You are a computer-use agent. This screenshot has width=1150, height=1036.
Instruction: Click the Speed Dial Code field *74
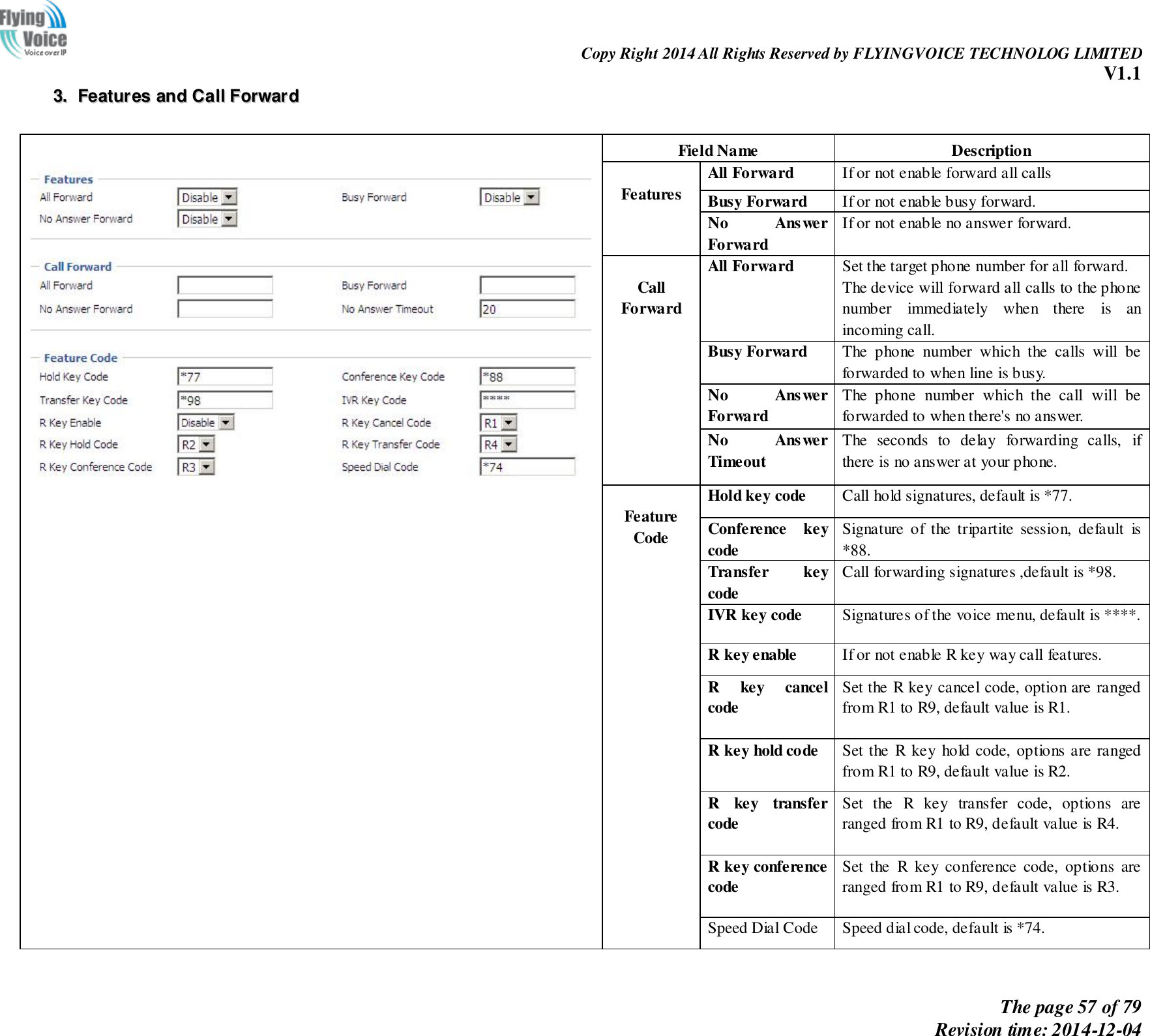527,467
